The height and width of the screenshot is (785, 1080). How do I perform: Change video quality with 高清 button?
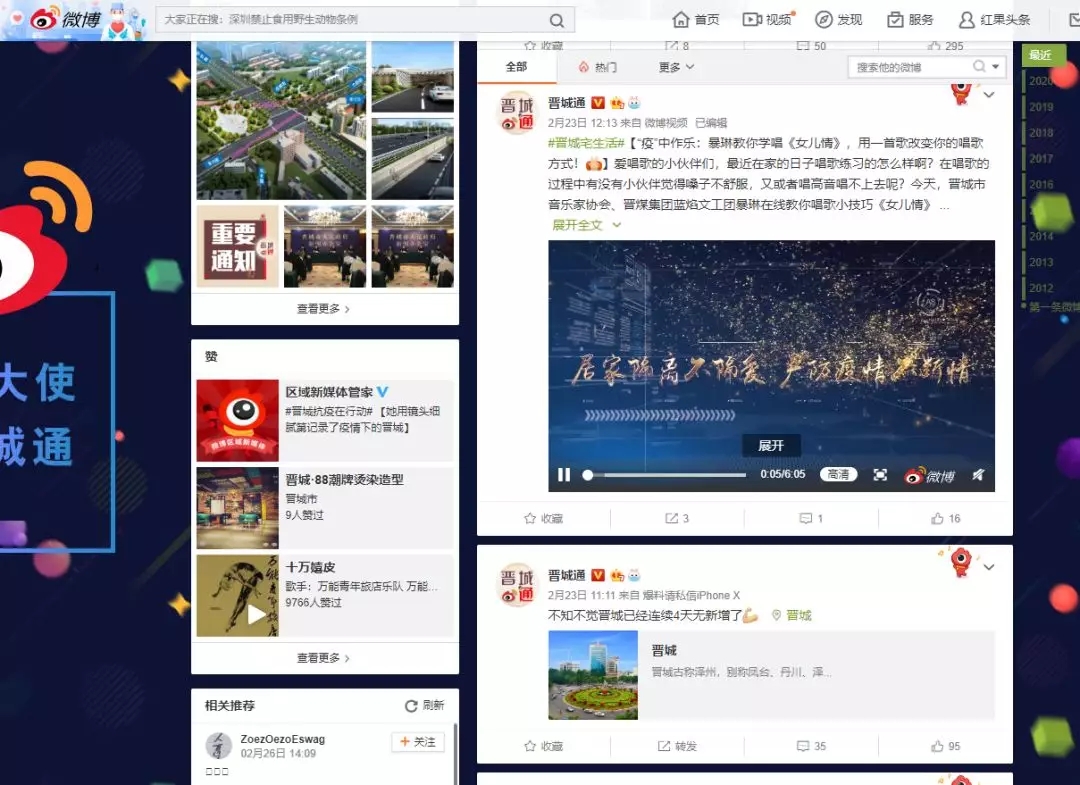tap(838, 474)
